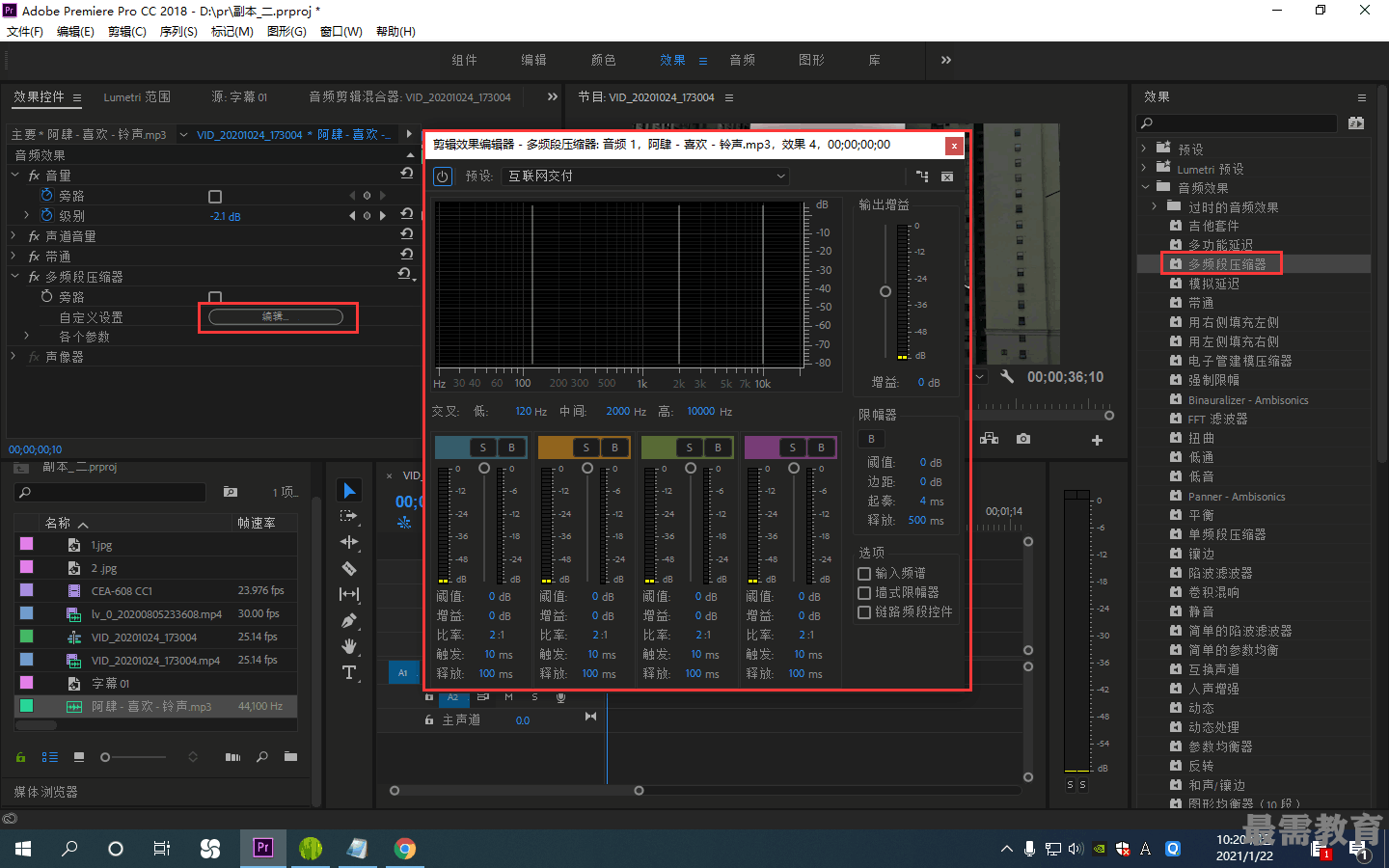Open the Lumetri 范围 tab
Image resolution: width=1389 pixels, height=868 pixels.
137,97
